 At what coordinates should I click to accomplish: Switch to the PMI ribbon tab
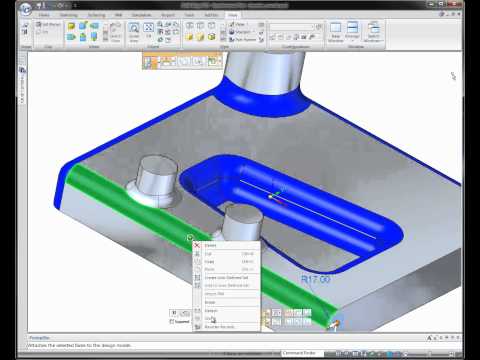point(118,15)
